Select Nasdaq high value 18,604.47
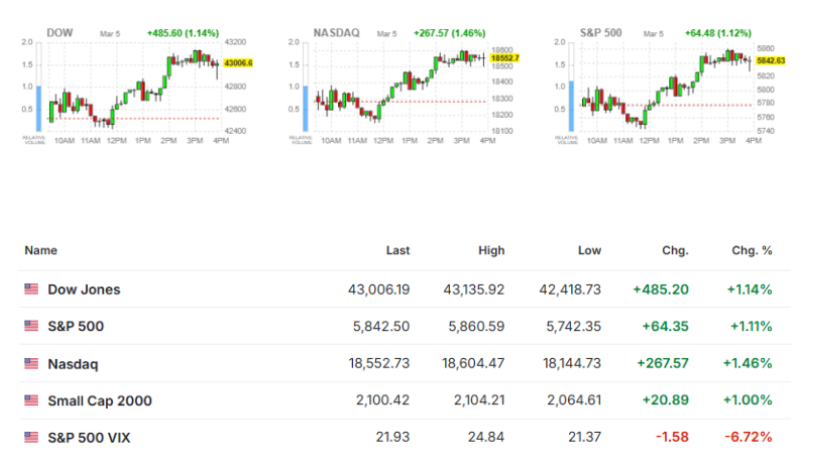The width and height of the screenshot is (822, 455). tap(473, 363)
